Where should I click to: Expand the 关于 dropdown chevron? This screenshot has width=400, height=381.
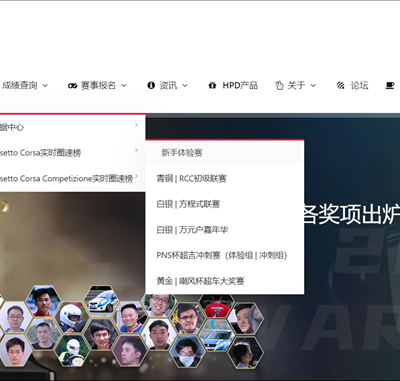pos(313,85)
